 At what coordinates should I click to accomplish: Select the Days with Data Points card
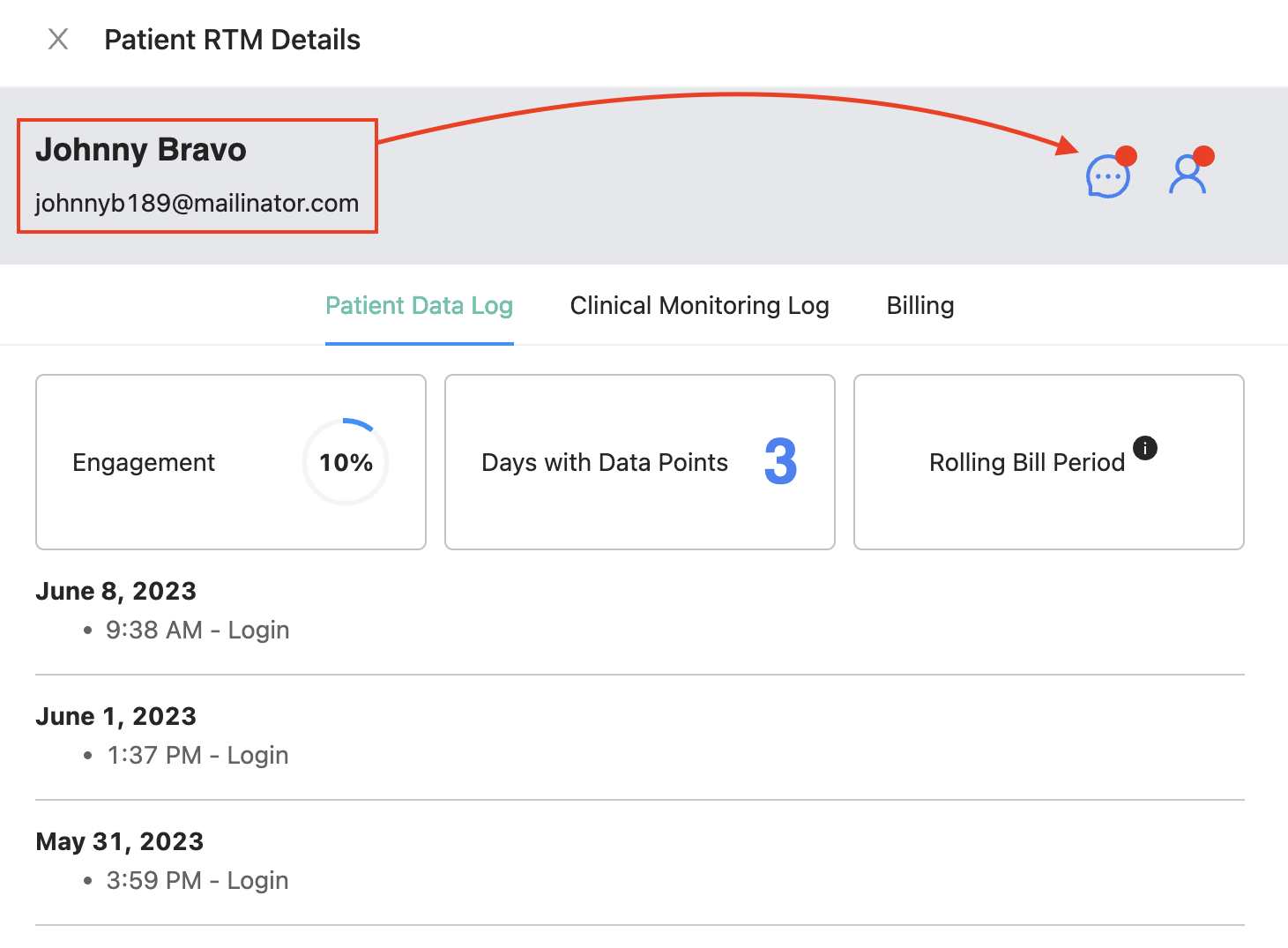(640, 462)
